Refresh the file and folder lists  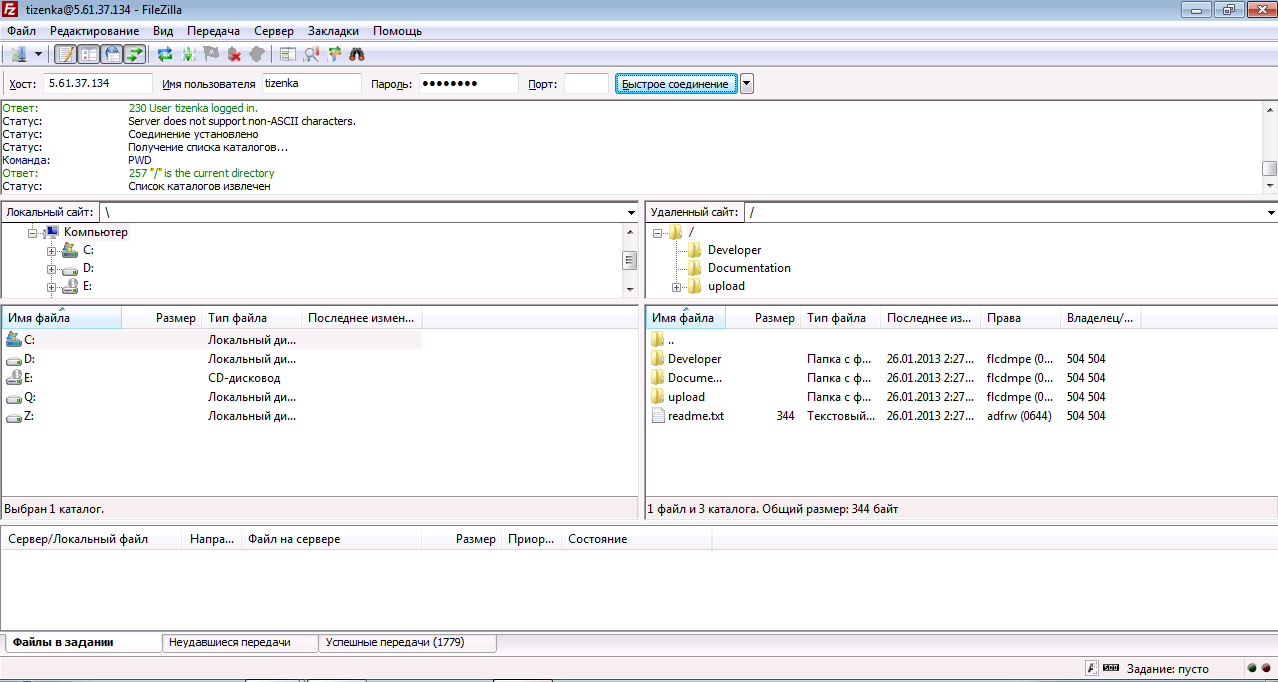pyautogui.click(x=165, y=54)
